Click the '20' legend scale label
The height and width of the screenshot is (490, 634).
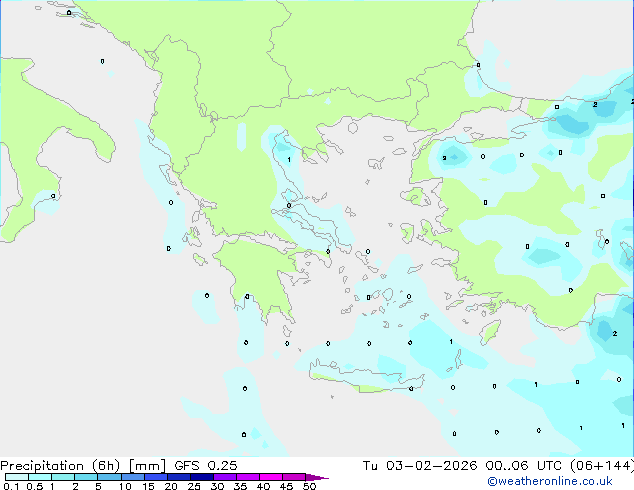pyautogui.click(x=171, y=486)
